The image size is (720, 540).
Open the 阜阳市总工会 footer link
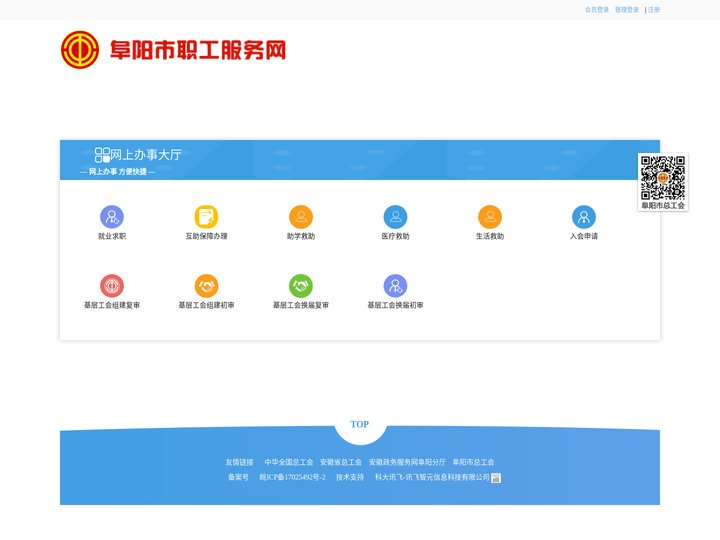click(x=473, y=462)
